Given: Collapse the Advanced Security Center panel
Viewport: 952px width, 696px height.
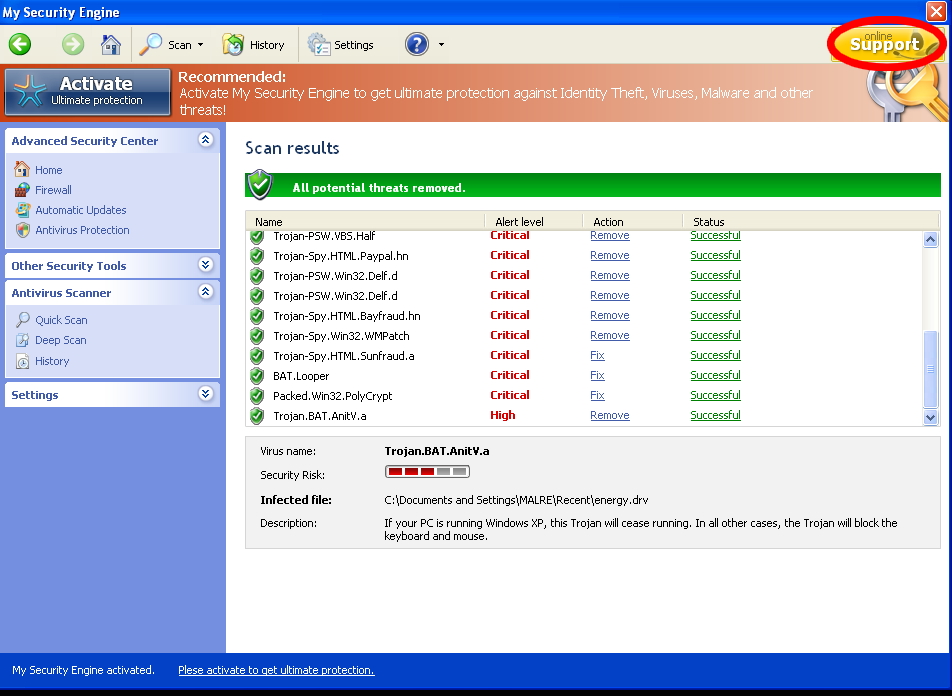Looking at the screenshot, I should (205, 140).
